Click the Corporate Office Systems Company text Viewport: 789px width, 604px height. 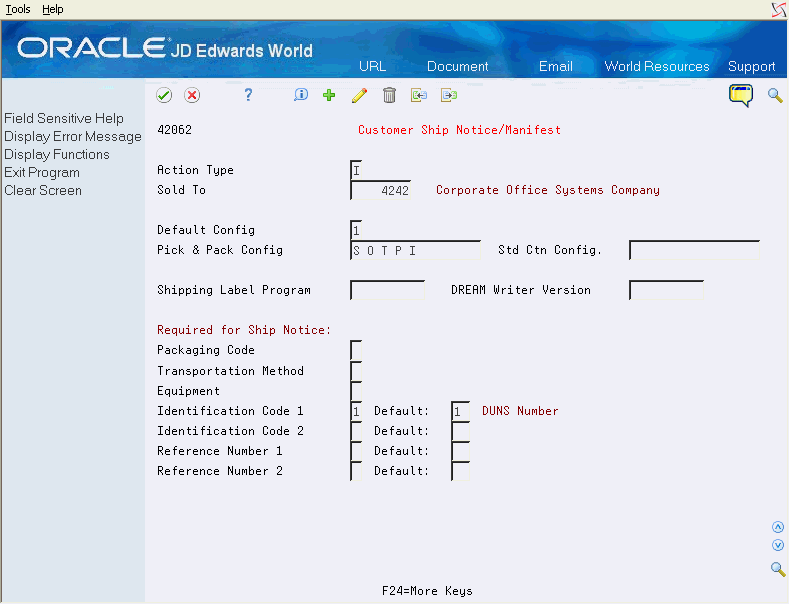tap(548, 190)
